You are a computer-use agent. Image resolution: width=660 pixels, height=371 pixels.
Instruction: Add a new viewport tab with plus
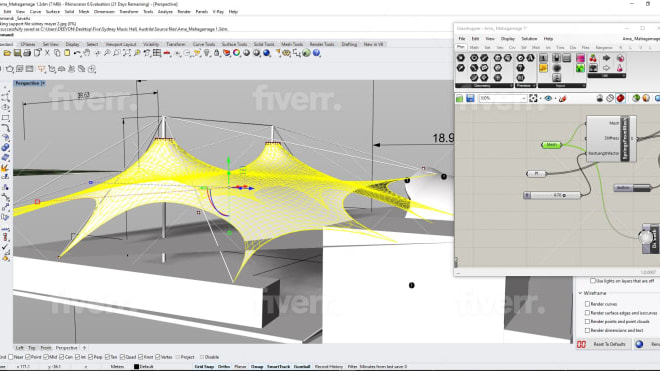click(84, 348)
